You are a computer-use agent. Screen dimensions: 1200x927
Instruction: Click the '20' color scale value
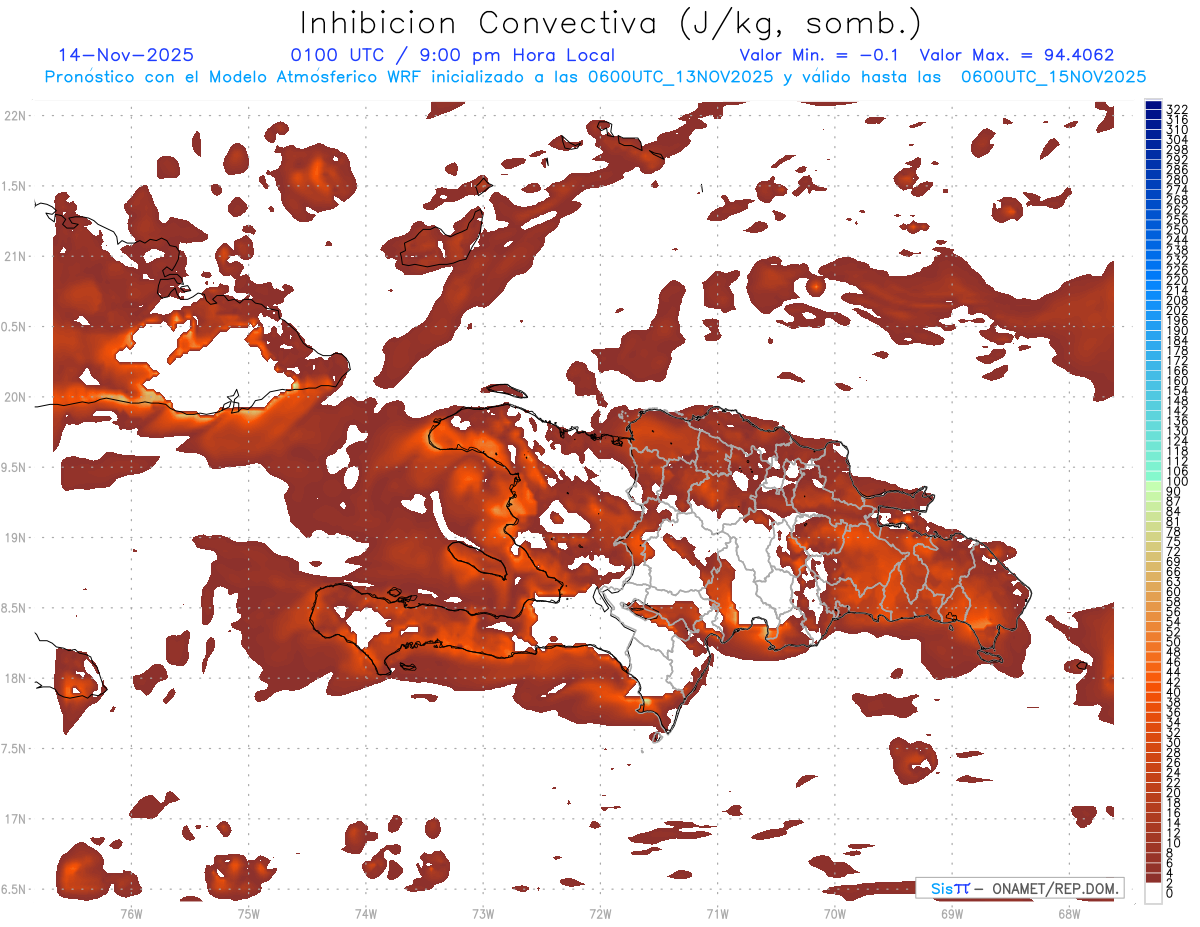click(x=1174, y=793)
